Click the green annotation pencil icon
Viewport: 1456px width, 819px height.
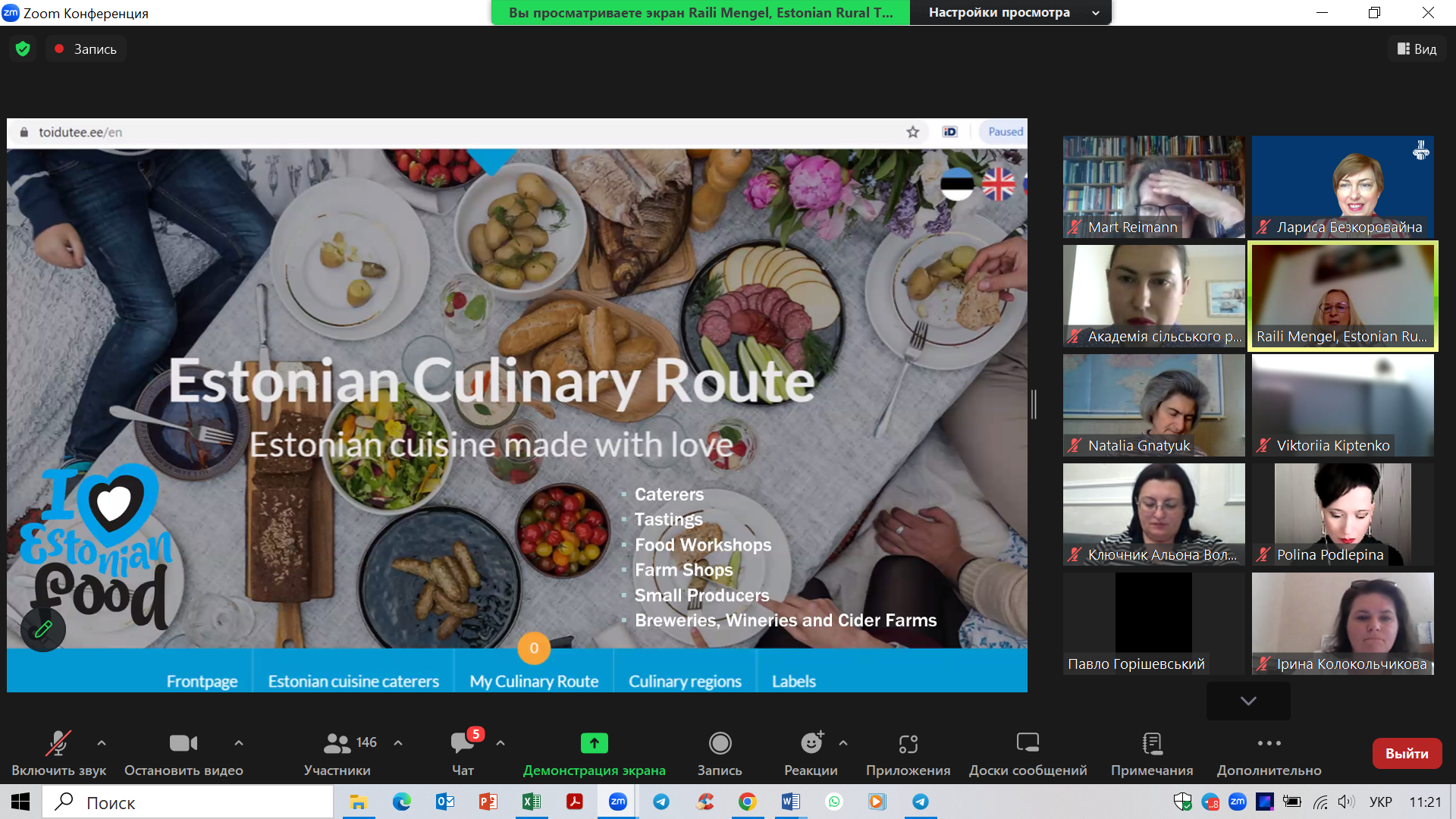pos(43,629)
